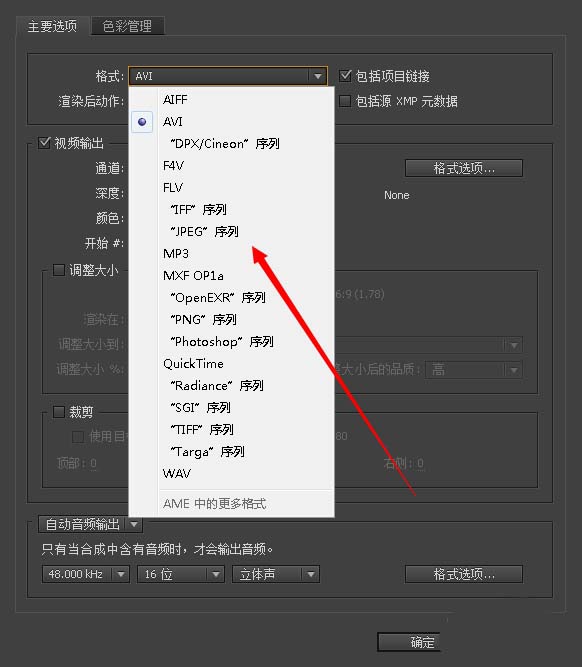Open the 48.000 kHz sample rate dropdown
The image size is (582, 667).
86,574
